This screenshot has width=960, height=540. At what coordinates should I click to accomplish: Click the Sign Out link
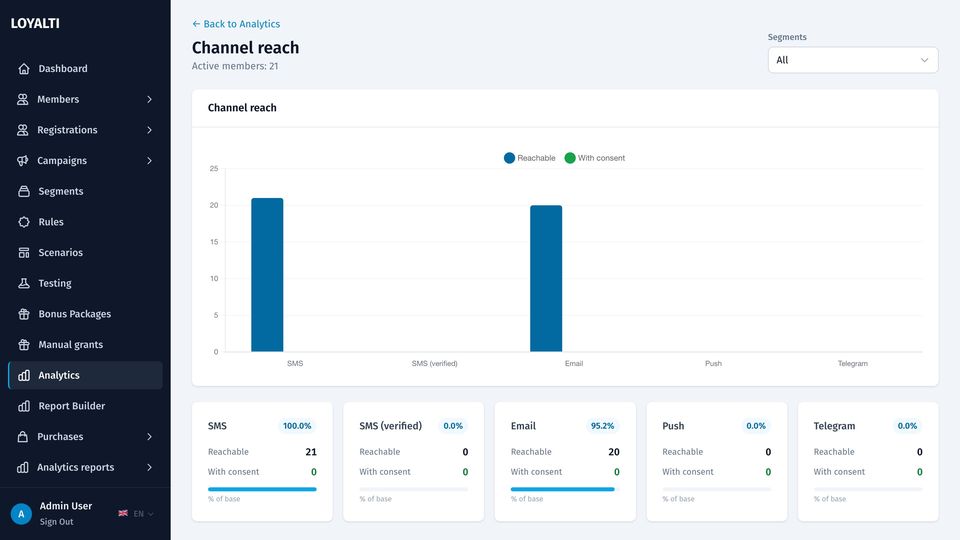[x=56, y=522]
